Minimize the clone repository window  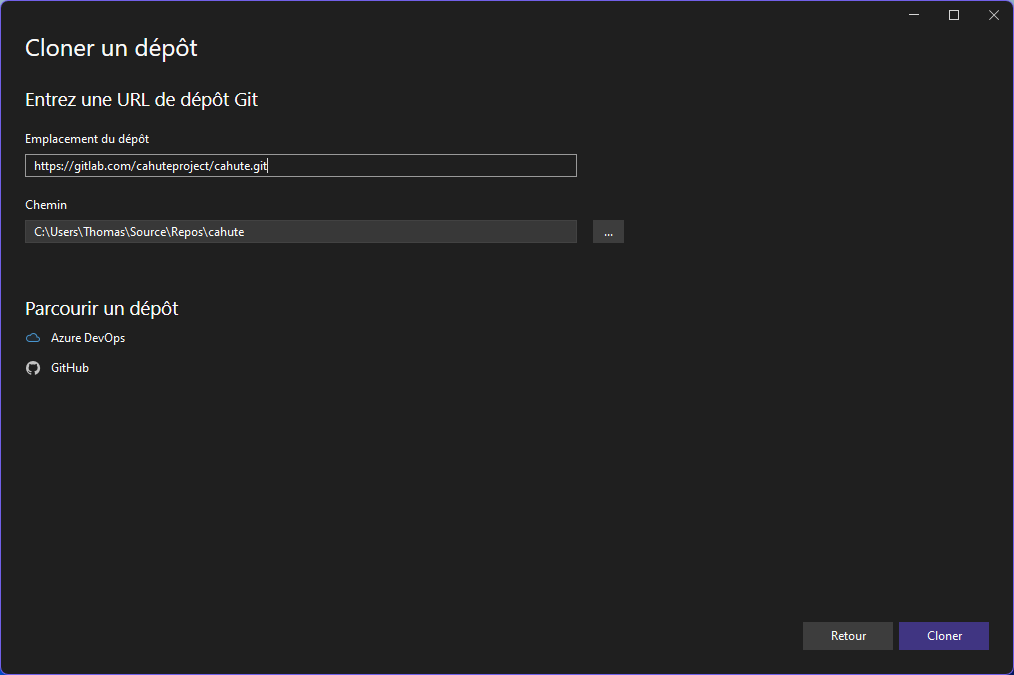tap(915, 15)
